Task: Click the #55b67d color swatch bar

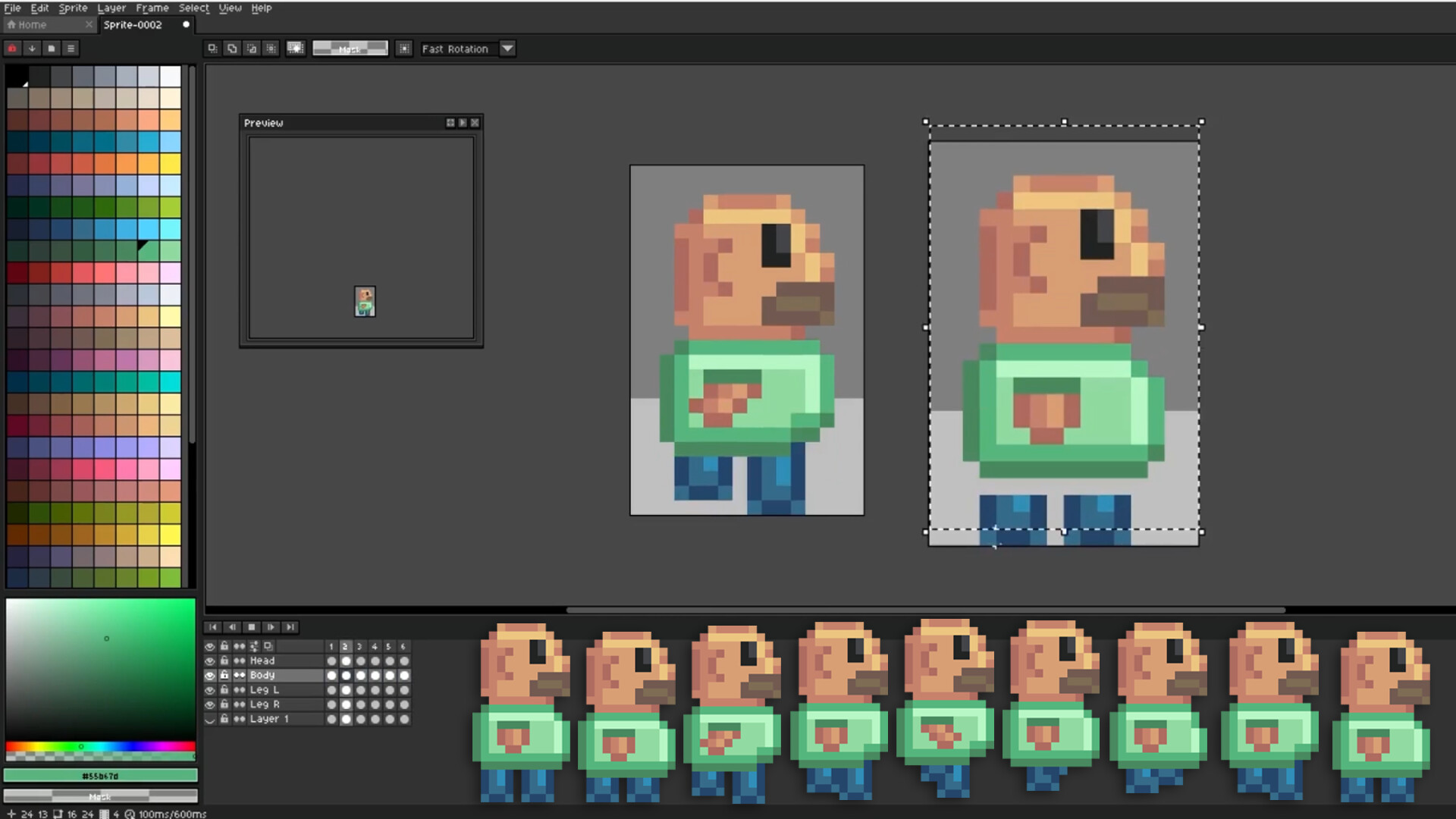Action: [101, 775]
